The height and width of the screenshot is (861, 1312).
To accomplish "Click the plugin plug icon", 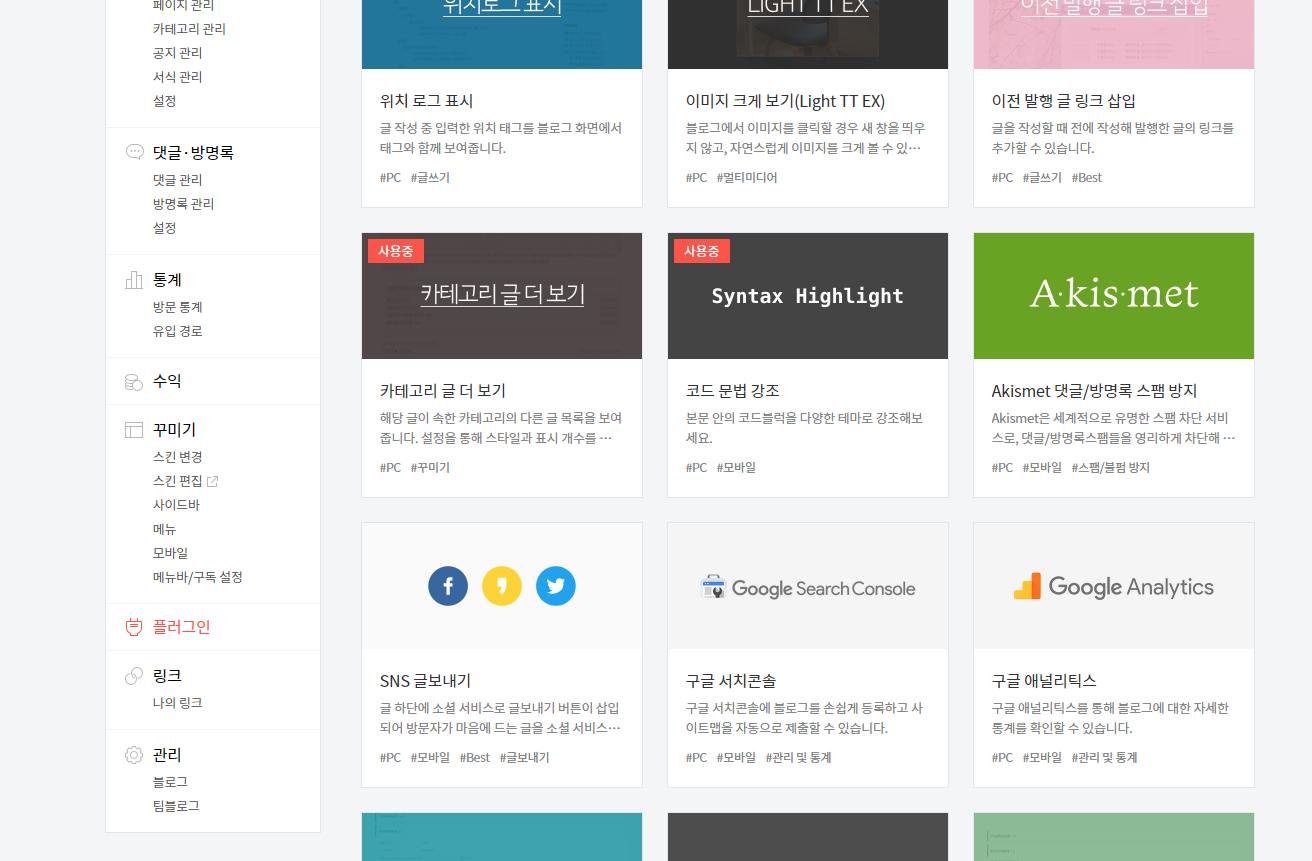I will coord(134,627).
